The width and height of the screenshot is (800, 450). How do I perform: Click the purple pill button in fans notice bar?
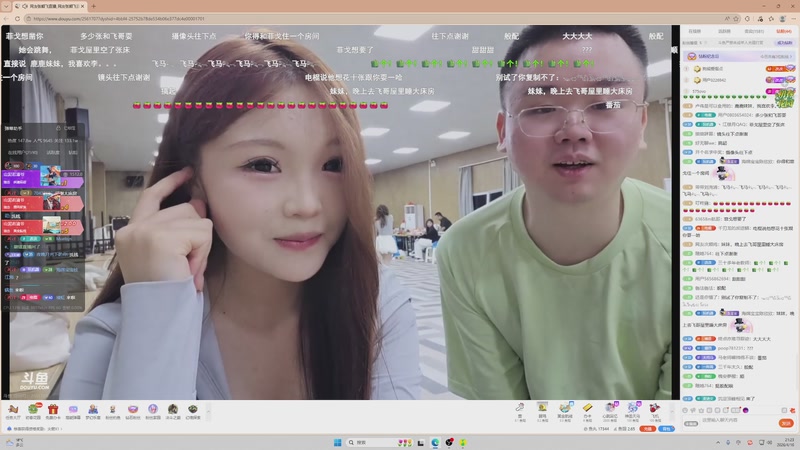click(785, 43)
